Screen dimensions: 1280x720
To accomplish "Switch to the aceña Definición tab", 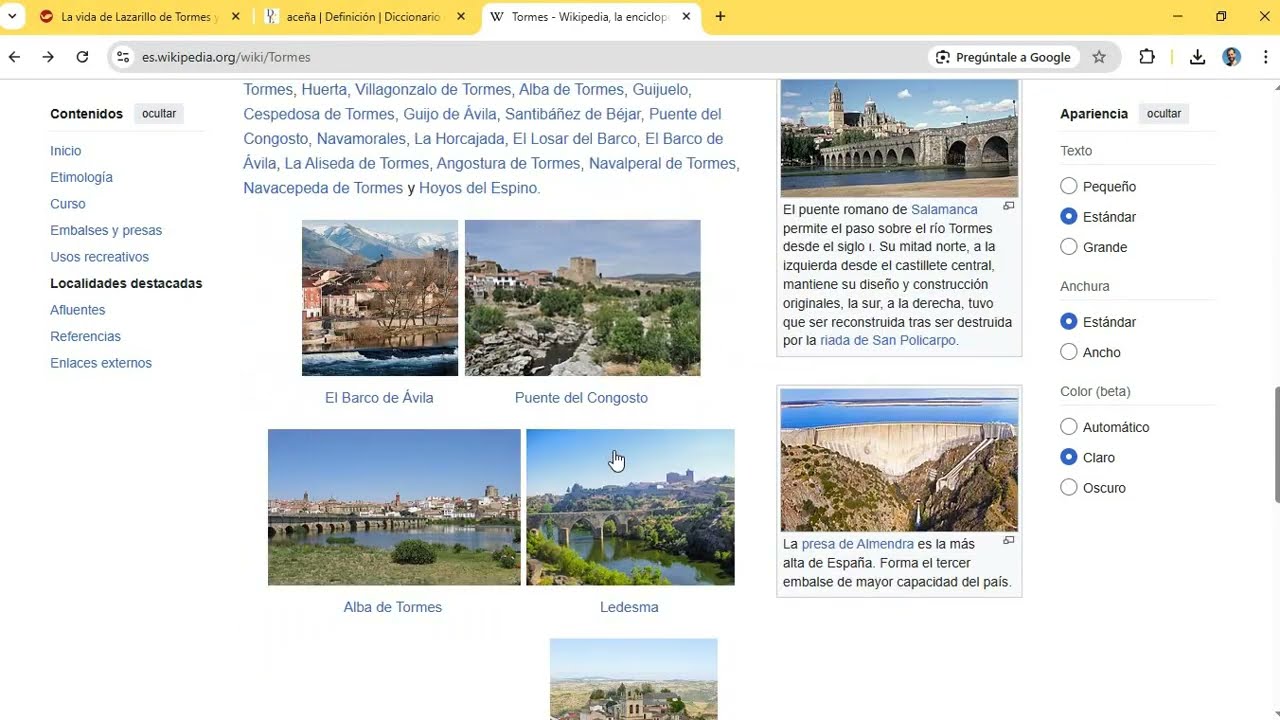I will [365, 17].
